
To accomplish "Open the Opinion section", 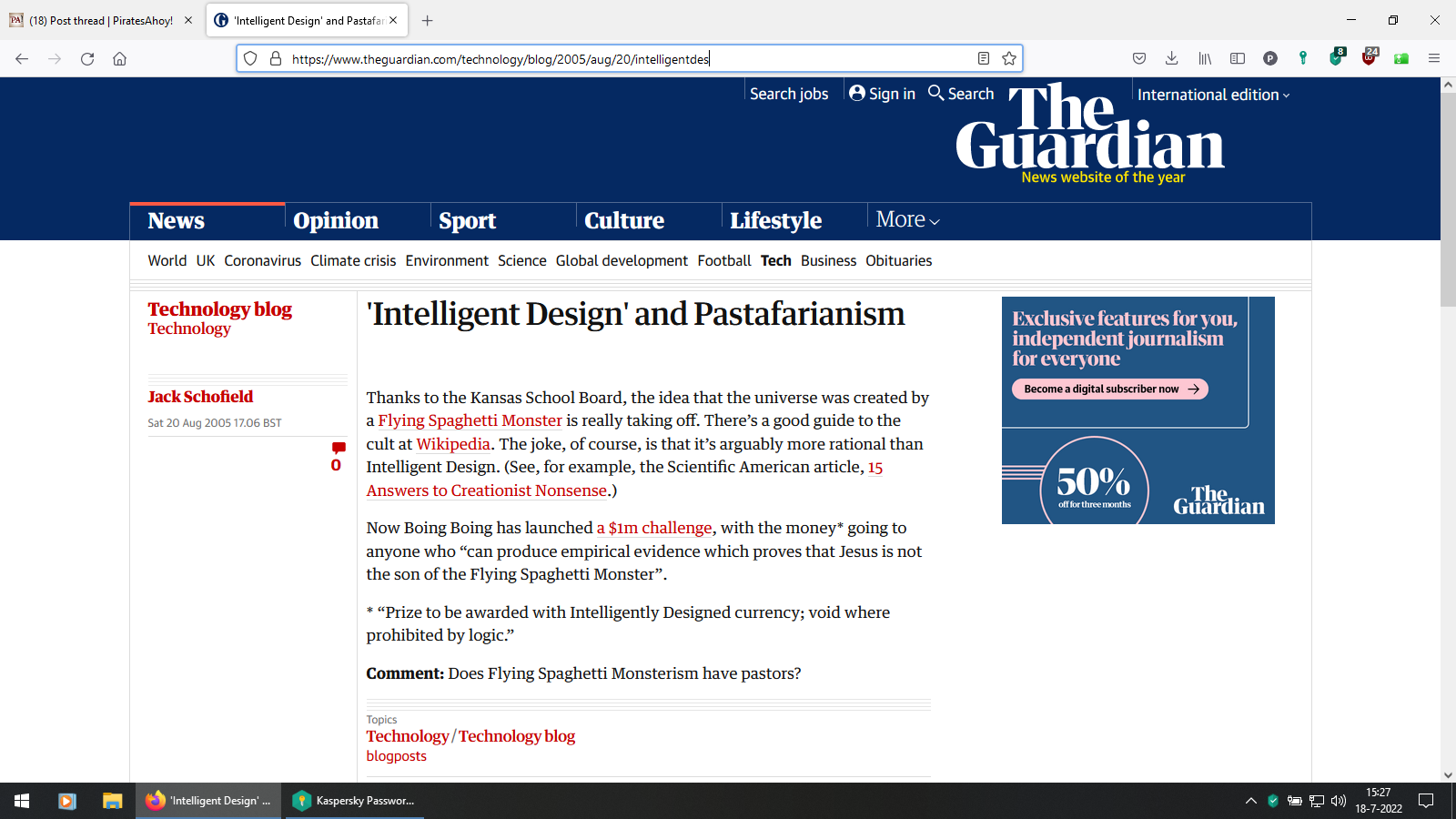I will click(x=336, y=221).
